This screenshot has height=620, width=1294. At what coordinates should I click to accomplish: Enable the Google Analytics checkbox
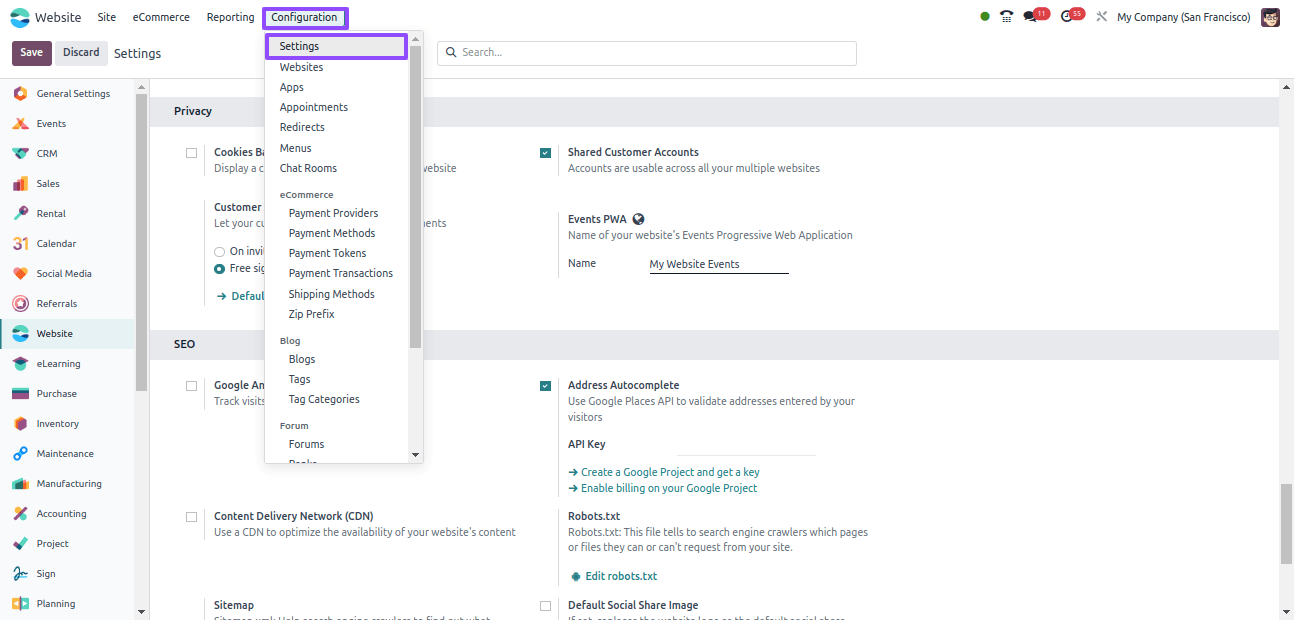[x=191, y=386]
